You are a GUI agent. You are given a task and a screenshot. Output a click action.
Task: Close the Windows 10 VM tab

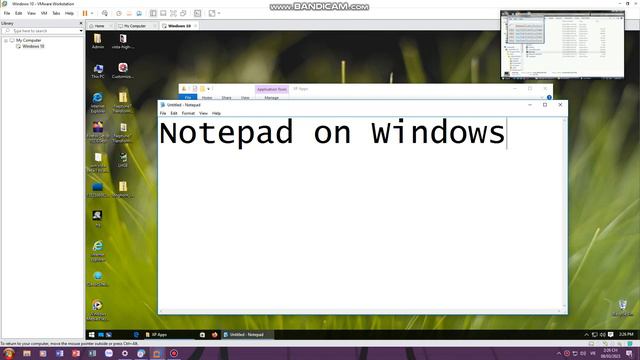[196, 26]
